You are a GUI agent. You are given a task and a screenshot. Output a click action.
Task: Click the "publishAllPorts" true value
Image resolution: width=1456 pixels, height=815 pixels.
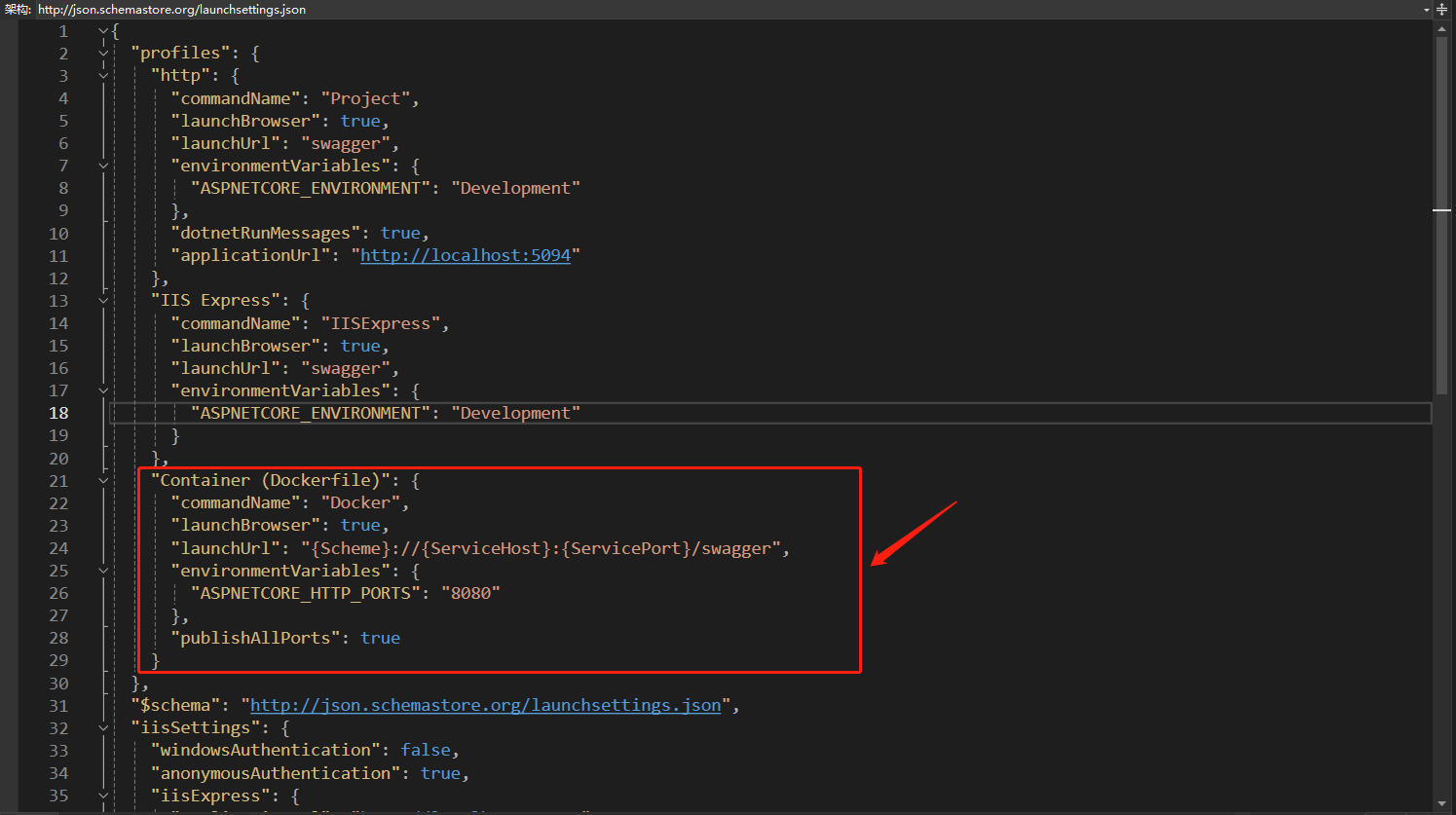click(380, 638)
